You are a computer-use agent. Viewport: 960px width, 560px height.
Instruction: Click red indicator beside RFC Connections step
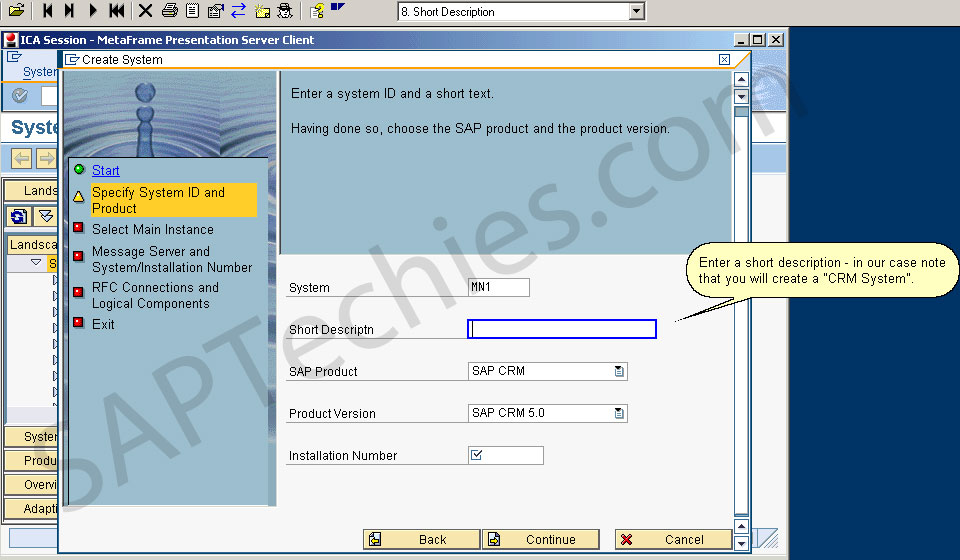pos(78,292)
